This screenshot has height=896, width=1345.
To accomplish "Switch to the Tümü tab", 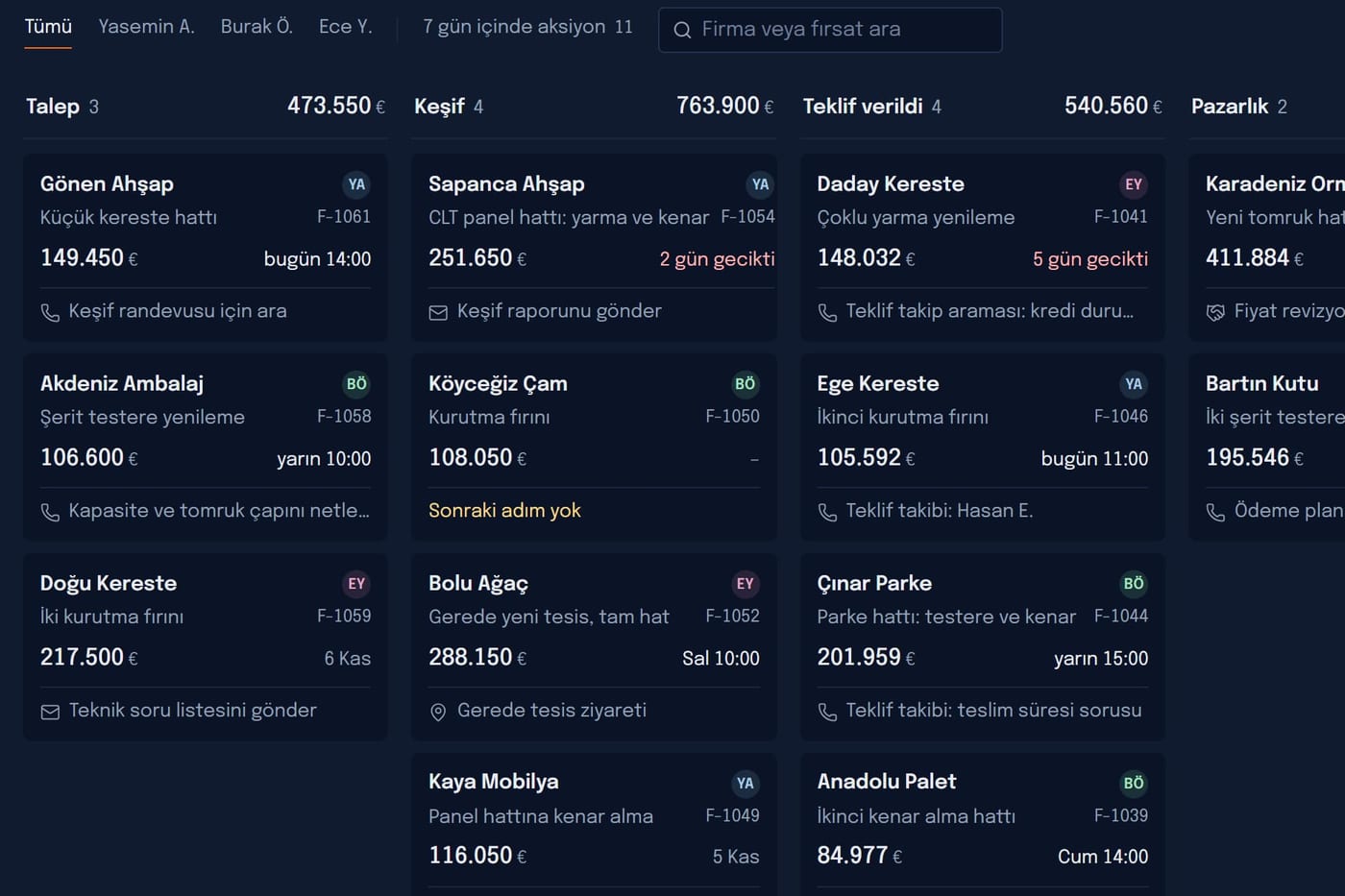I will coord(48,27).
